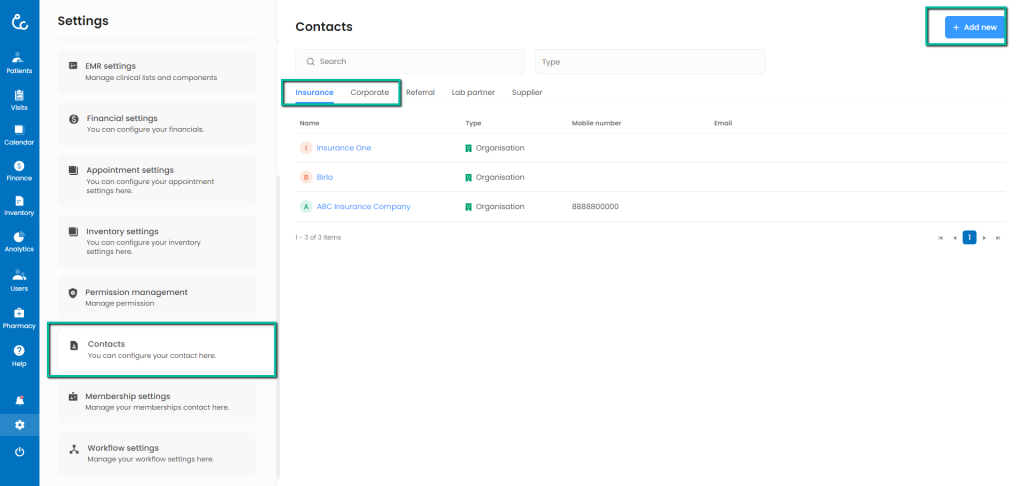This screenshot has width=1024, height=486.
Task: Go to Visits in the sidebar
Action: click(19, 98)
